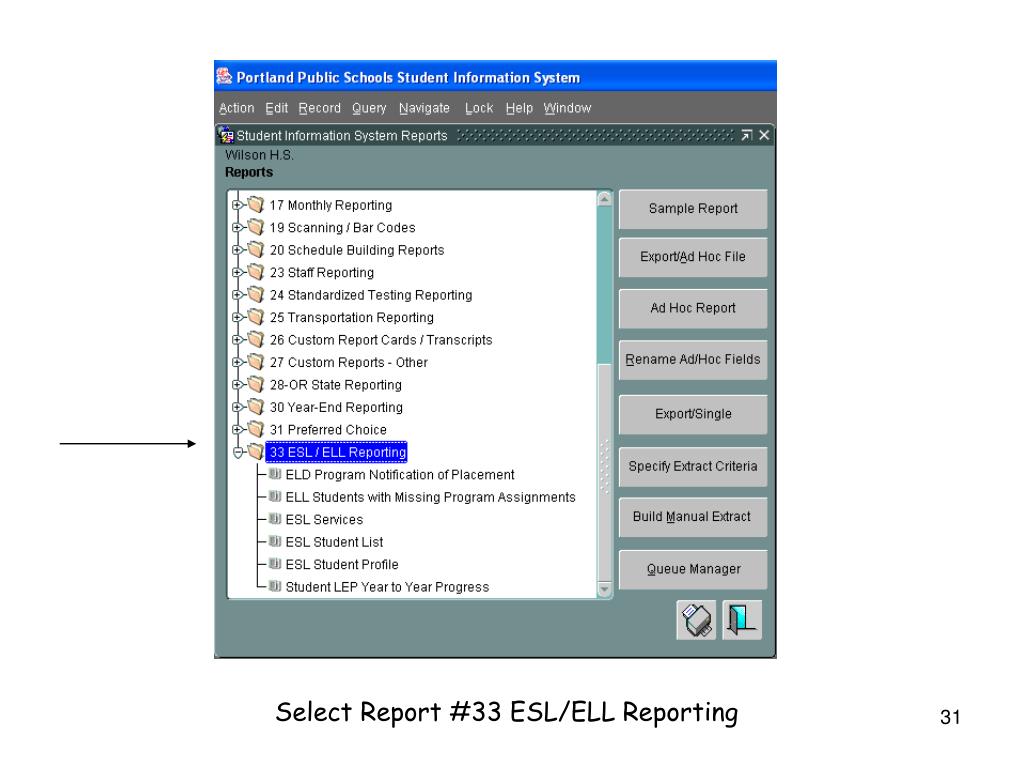This screenshot has width=1024, height=768.
Task: Click the Ad Hoc Report button
Action: (693, 308)
